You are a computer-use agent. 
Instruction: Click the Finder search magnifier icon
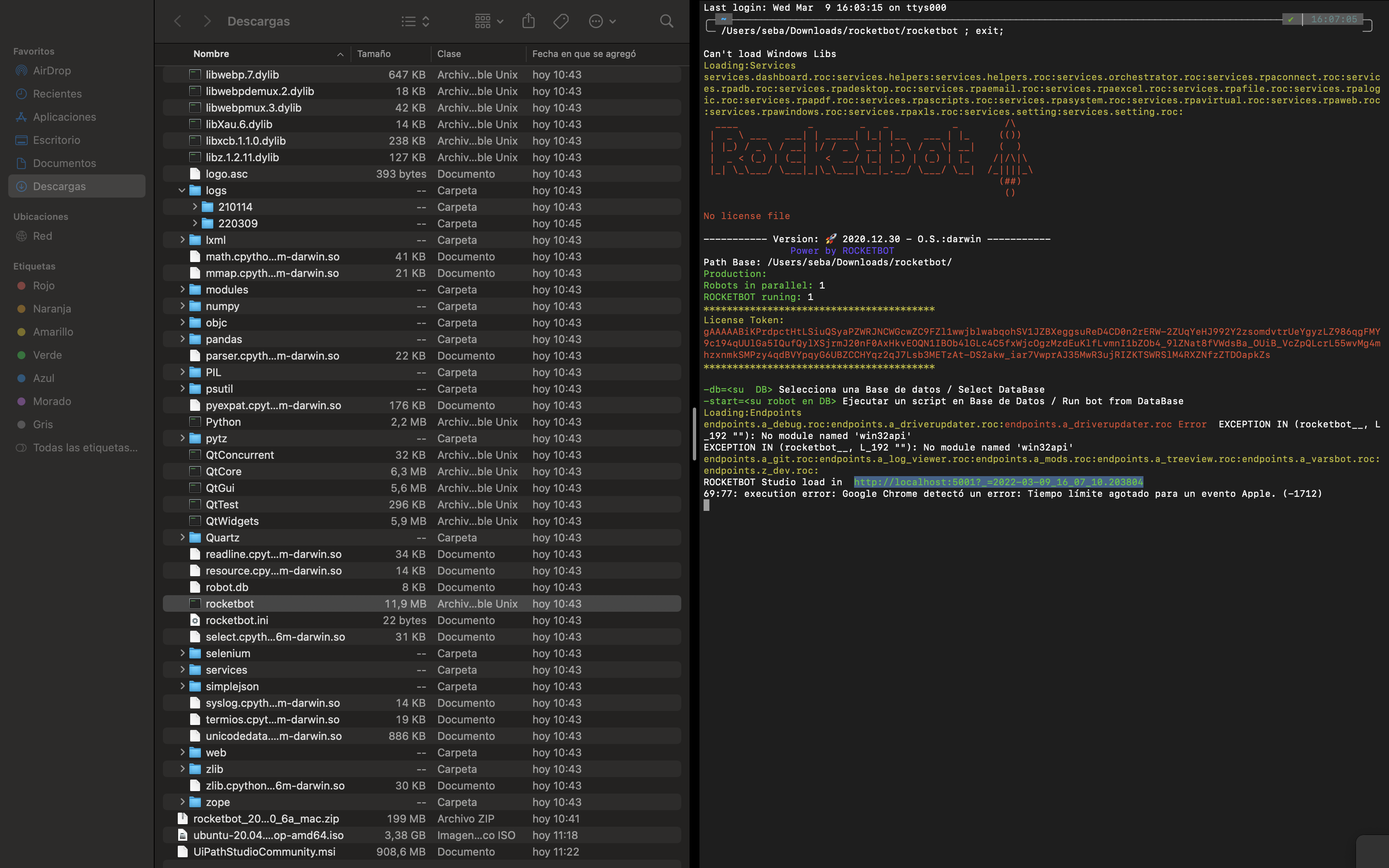666,21
